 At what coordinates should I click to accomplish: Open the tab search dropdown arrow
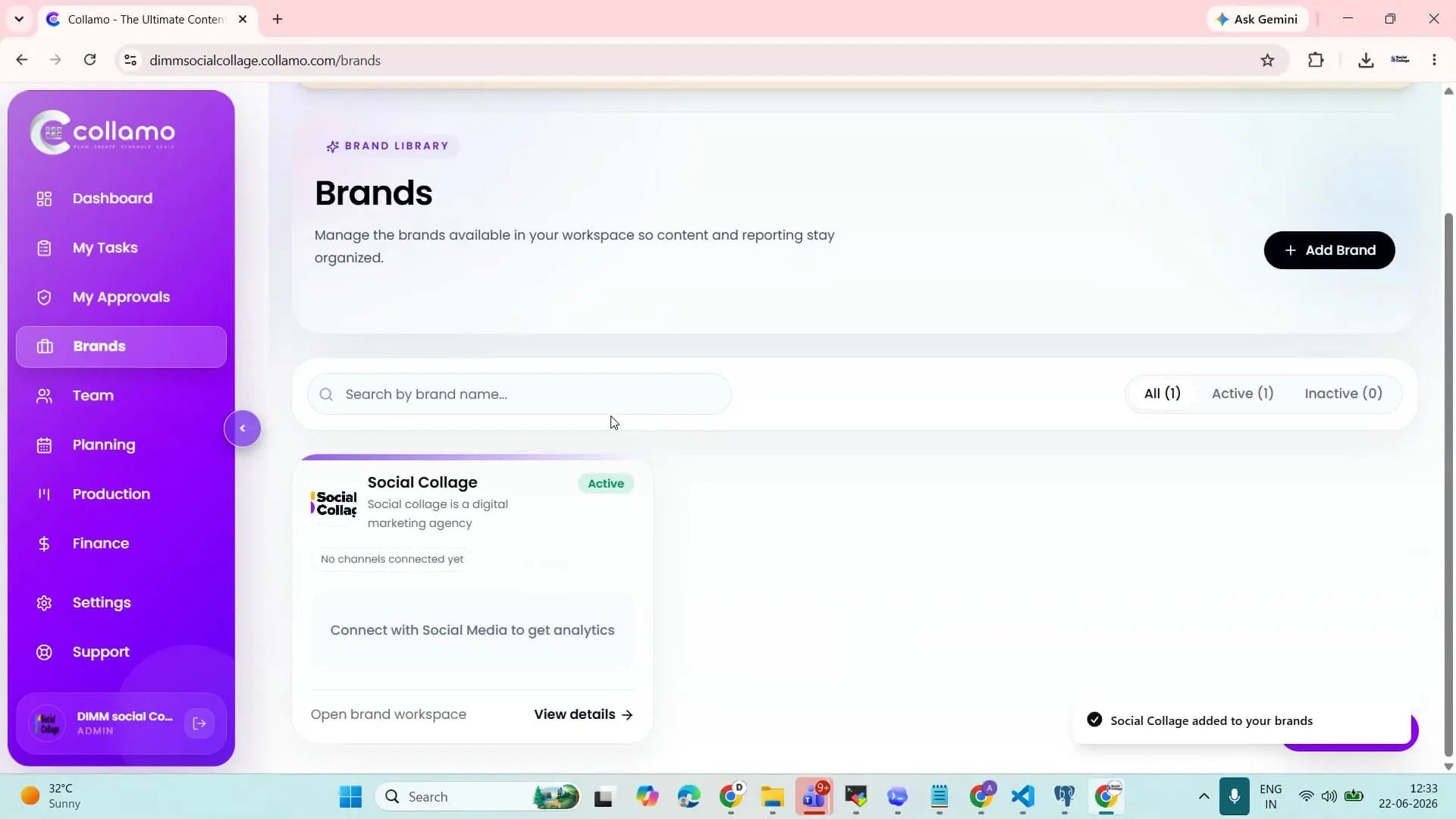19,19
